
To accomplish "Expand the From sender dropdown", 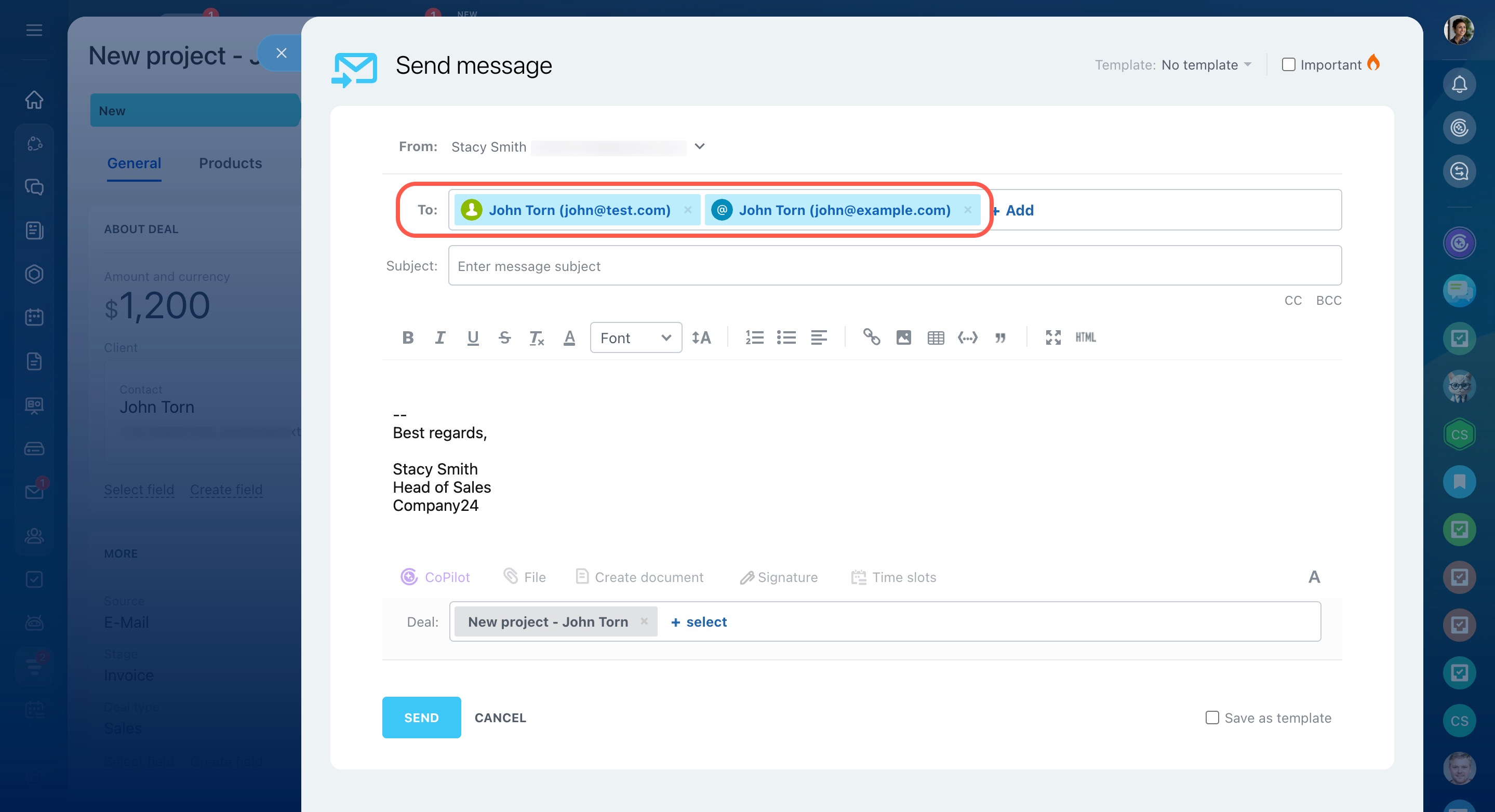I will pos(699,146).
